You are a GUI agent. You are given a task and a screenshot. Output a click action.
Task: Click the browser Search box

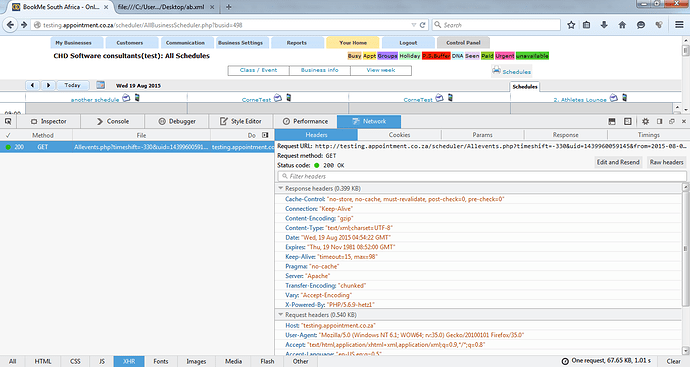496,25
